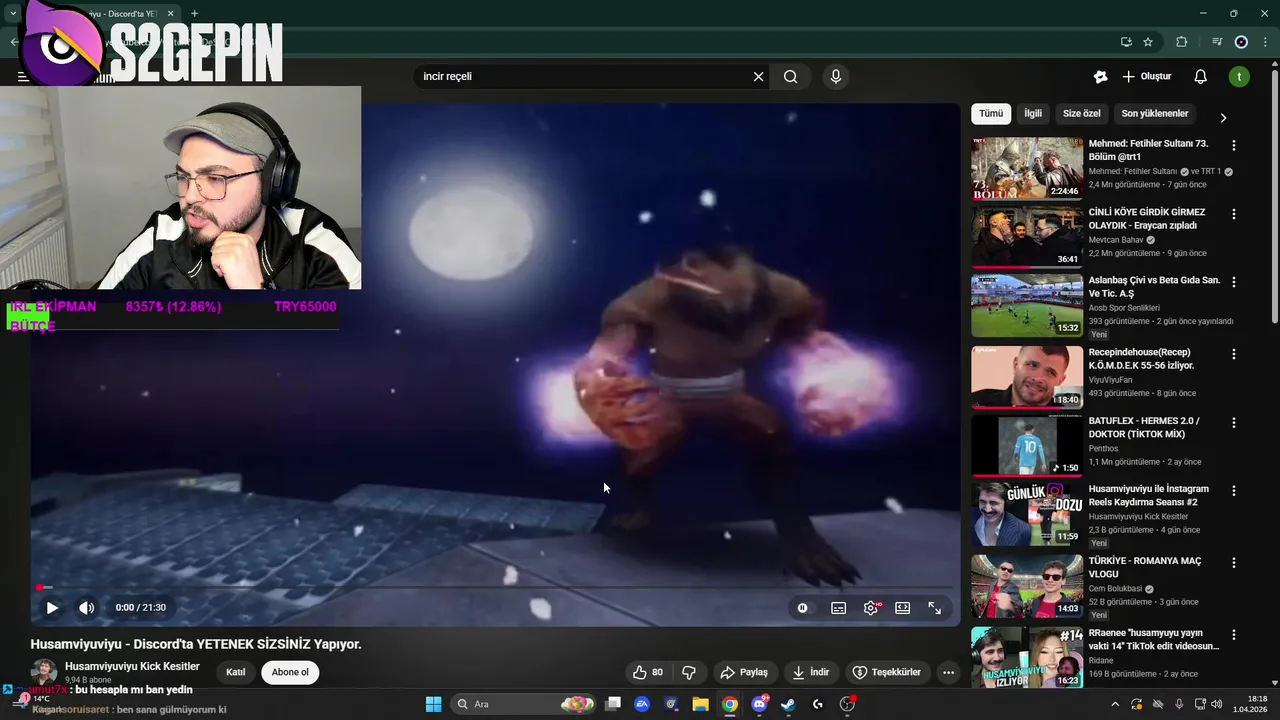Viewport: 1280px width, 720px height.
Task: Open options menu for RRaenee video
Action: pyautogui.click(x=1233, y=635)
